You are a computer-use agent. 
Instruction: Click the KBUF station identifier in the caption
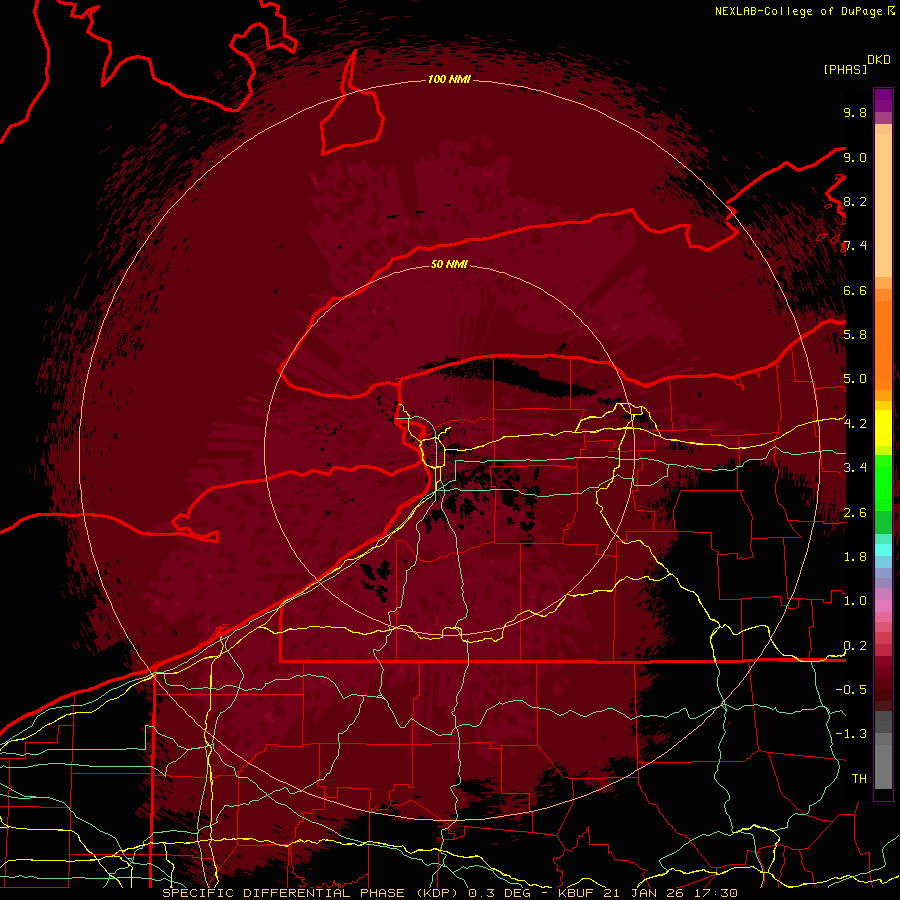(x=576, y=893)
